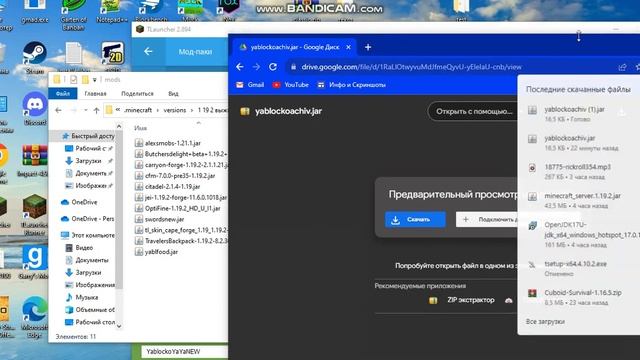640x360 pixels.
Task: Select OneDrive in navigation pane
Action: tap(80, 202)
